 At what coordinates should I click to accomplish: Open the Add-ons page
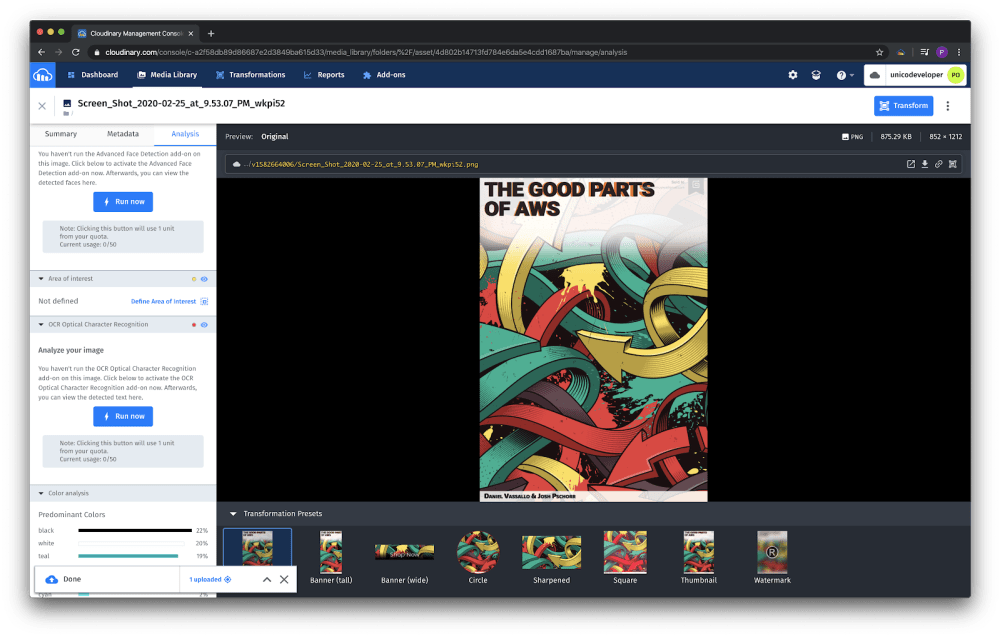pos(384,75)
